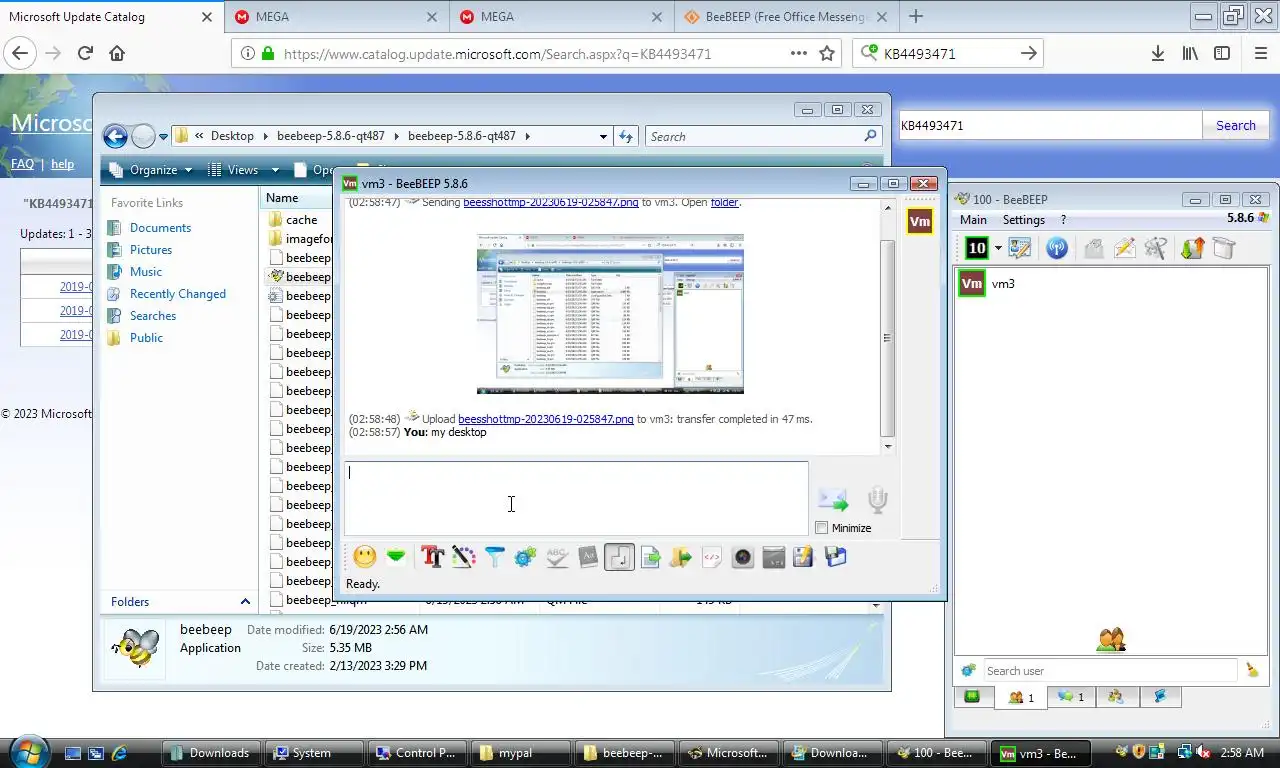Screen dimensions: 1280x768
Task: Click the Search button in Update Catalog
Action: pyautogui.click(x=1235, y=125)
